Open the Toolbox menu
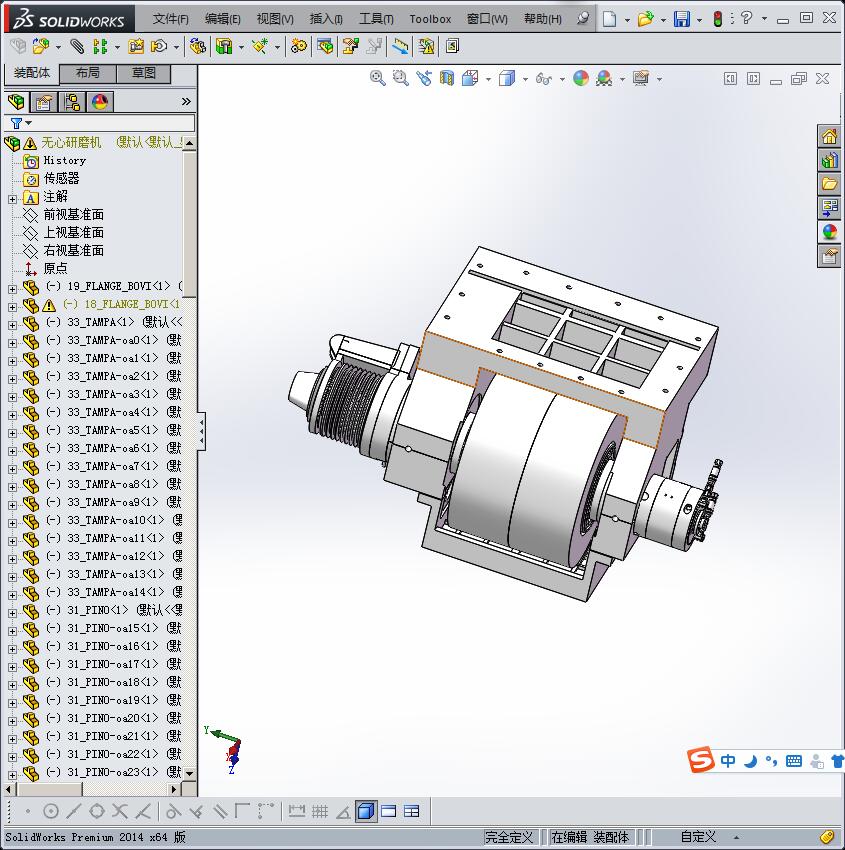 click(430, 19)
